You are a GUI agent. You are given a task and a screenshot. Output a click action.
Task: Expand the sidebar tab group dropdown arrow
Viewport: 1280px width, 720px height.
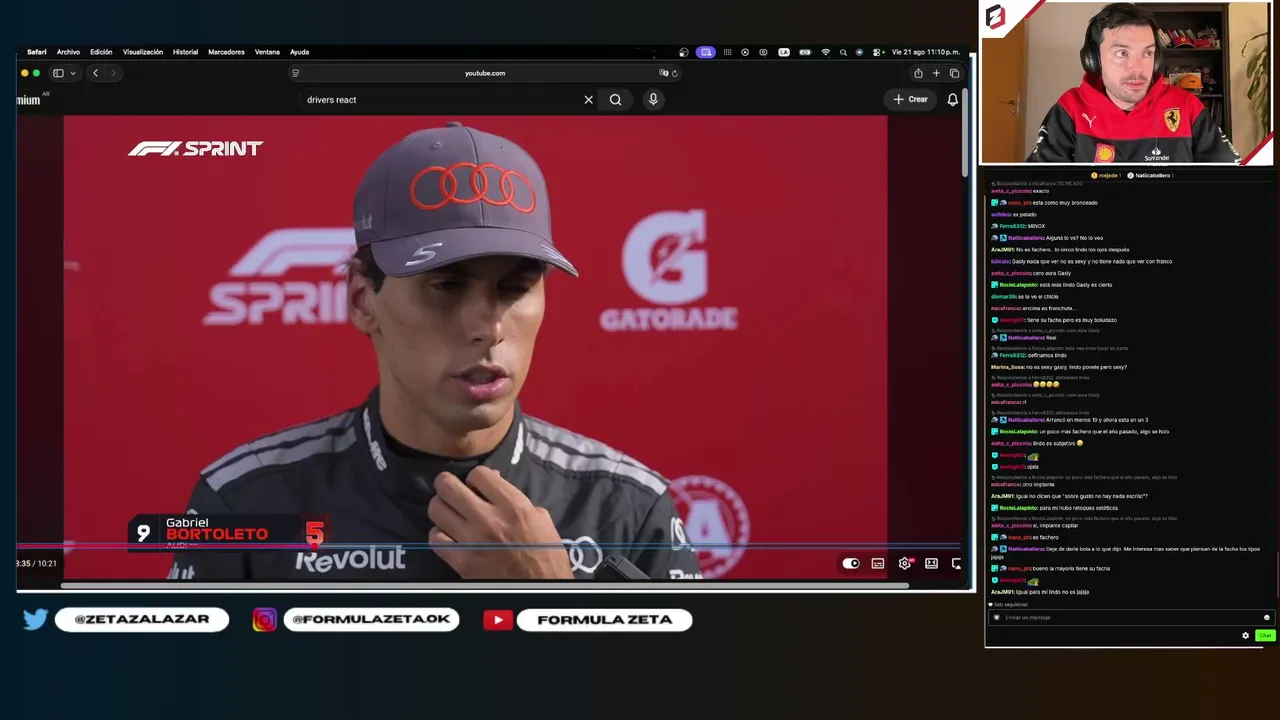click(72, 73)
